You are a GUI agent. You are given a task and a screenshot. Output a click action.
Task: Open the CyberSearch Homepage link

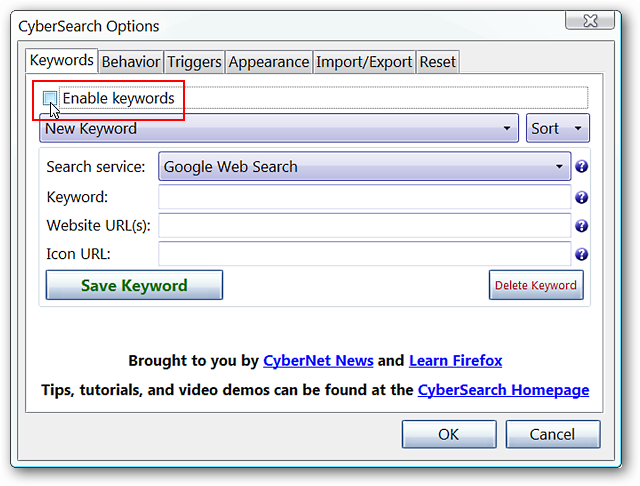[503, 390]
